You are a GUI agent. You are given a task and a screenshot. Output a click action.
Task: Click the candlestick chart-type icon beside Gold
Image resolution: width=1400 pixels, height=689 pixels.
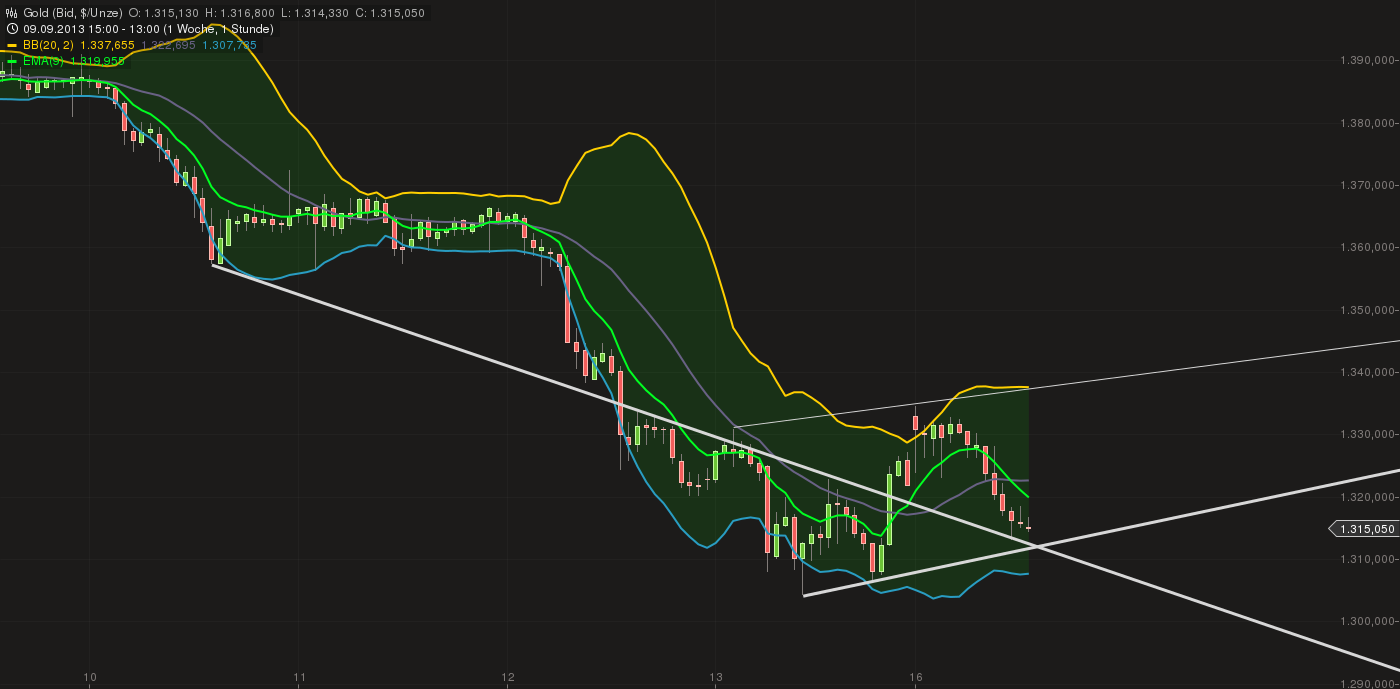(11, 13)
